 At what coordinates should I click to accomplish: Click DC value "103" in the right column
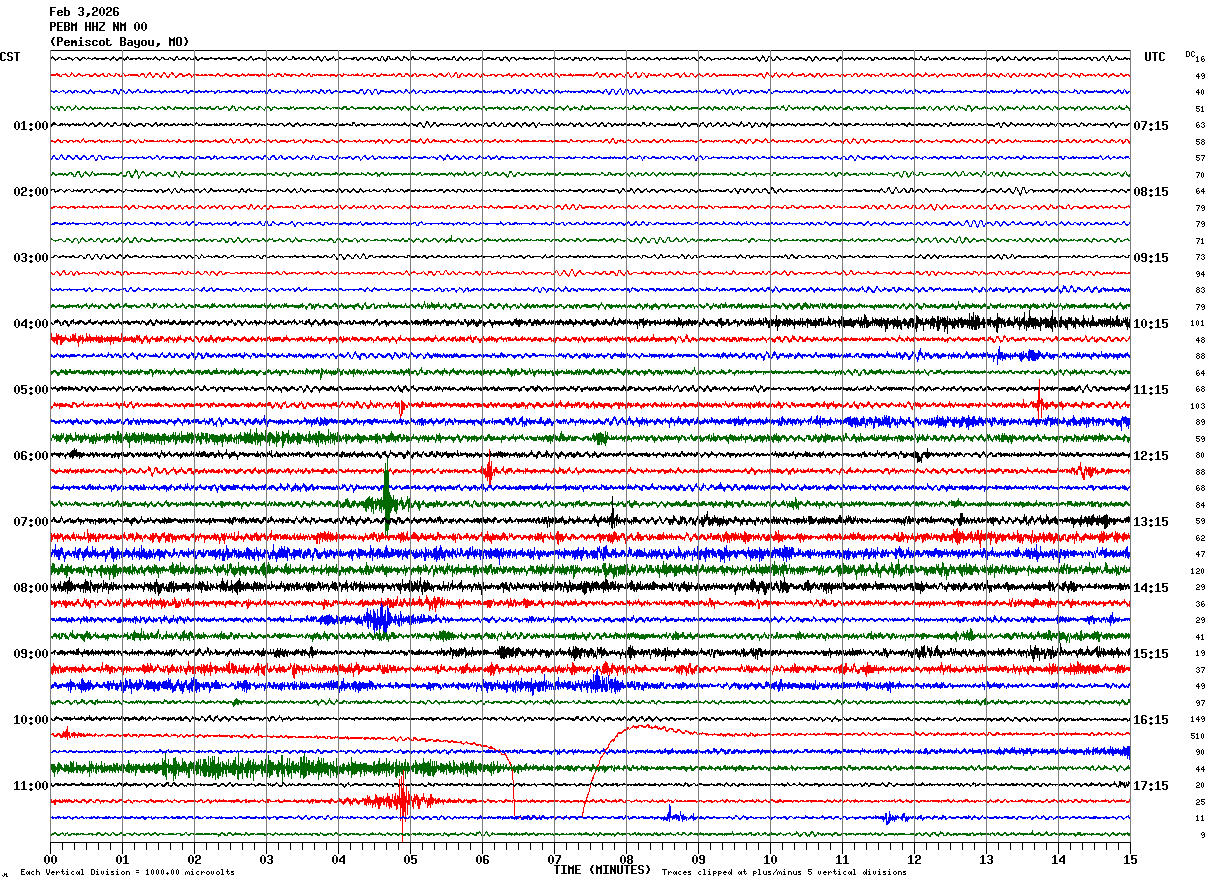[x=1197, y=406]
